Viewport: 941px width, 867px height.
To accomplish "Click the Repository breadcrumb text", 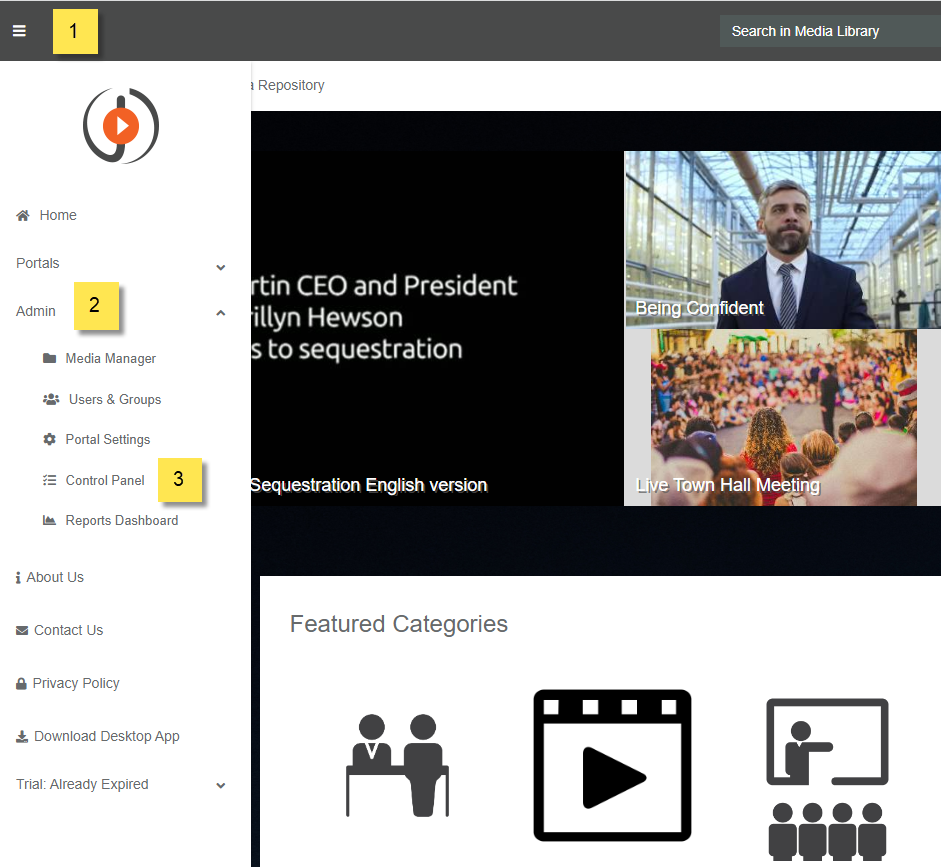I will pos(291,85).
